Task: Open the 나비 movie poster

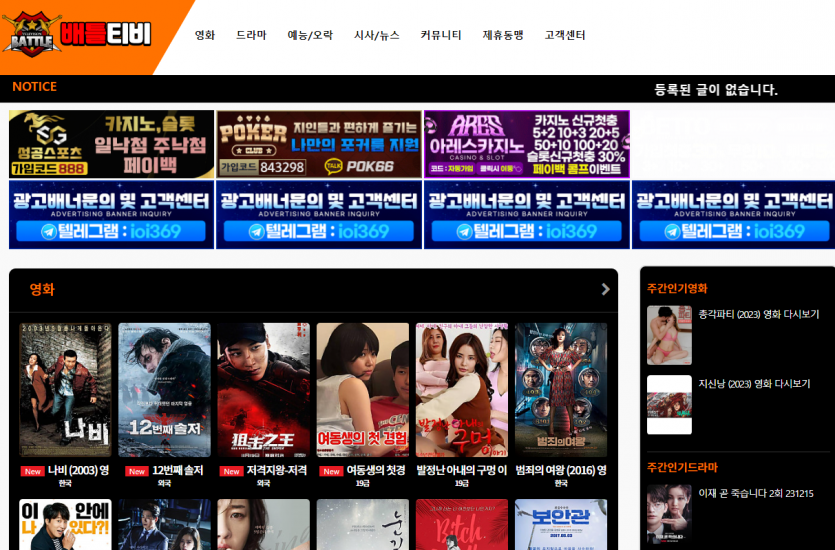Action: (65, 390)
